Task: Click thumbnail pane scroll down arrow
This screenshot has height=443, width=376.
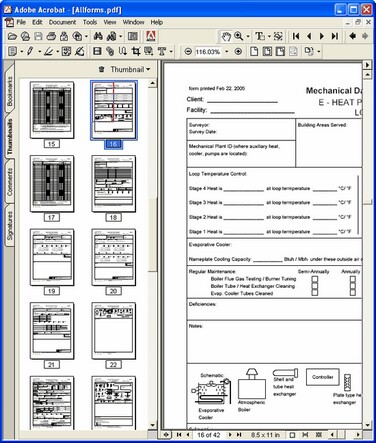Action: tap(153, 425)
